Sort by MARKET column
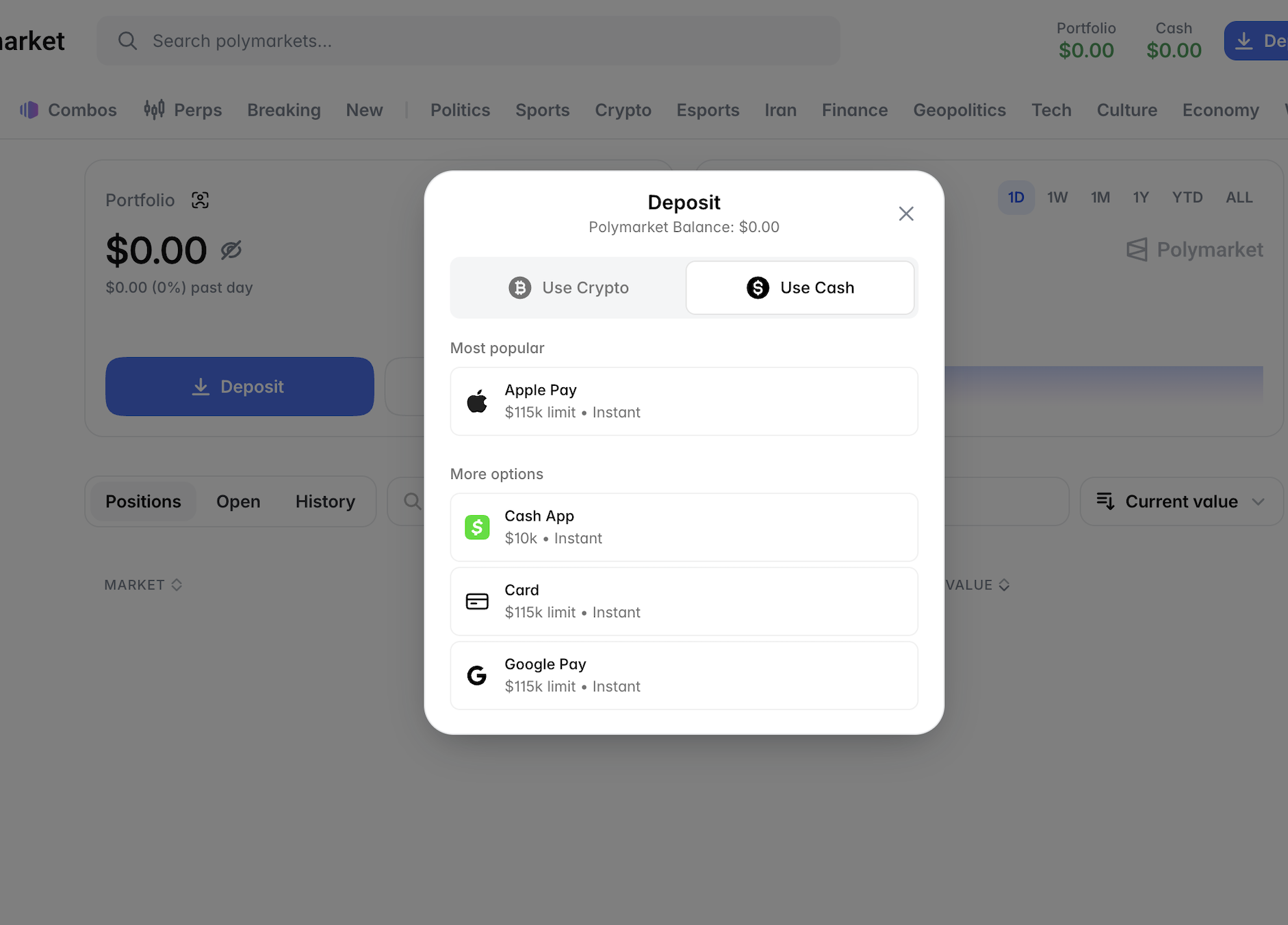This screenshot has width=1288, height=925. 143,585
